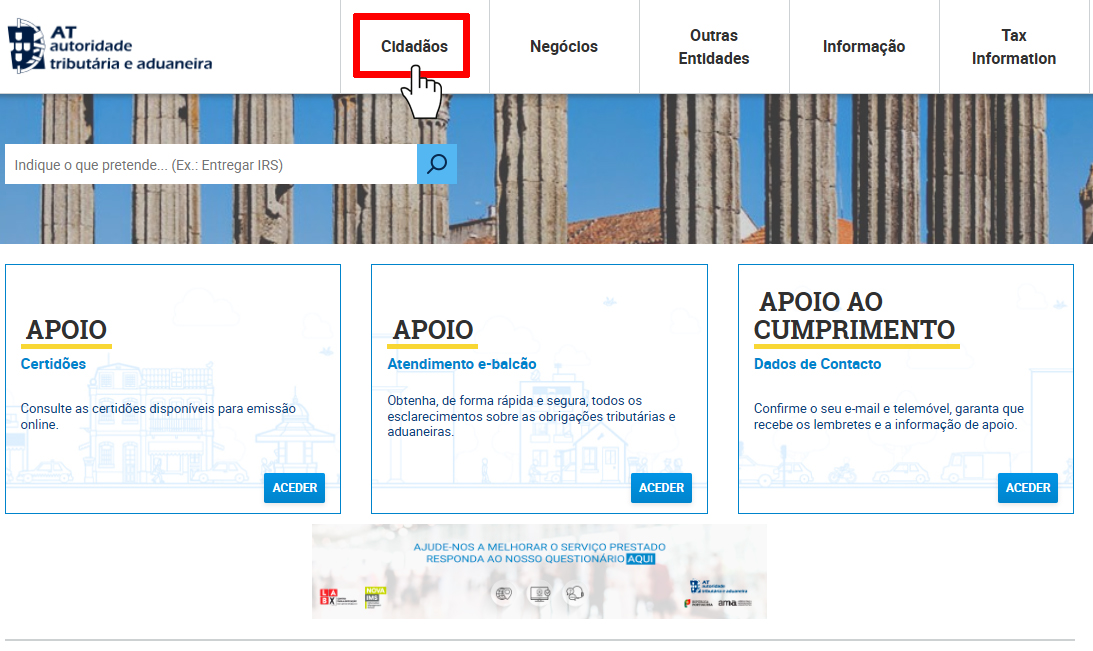Click the LABX logo in the banner
The width and height of the screenshot is (1093, 651).
(x=328, y=597)
